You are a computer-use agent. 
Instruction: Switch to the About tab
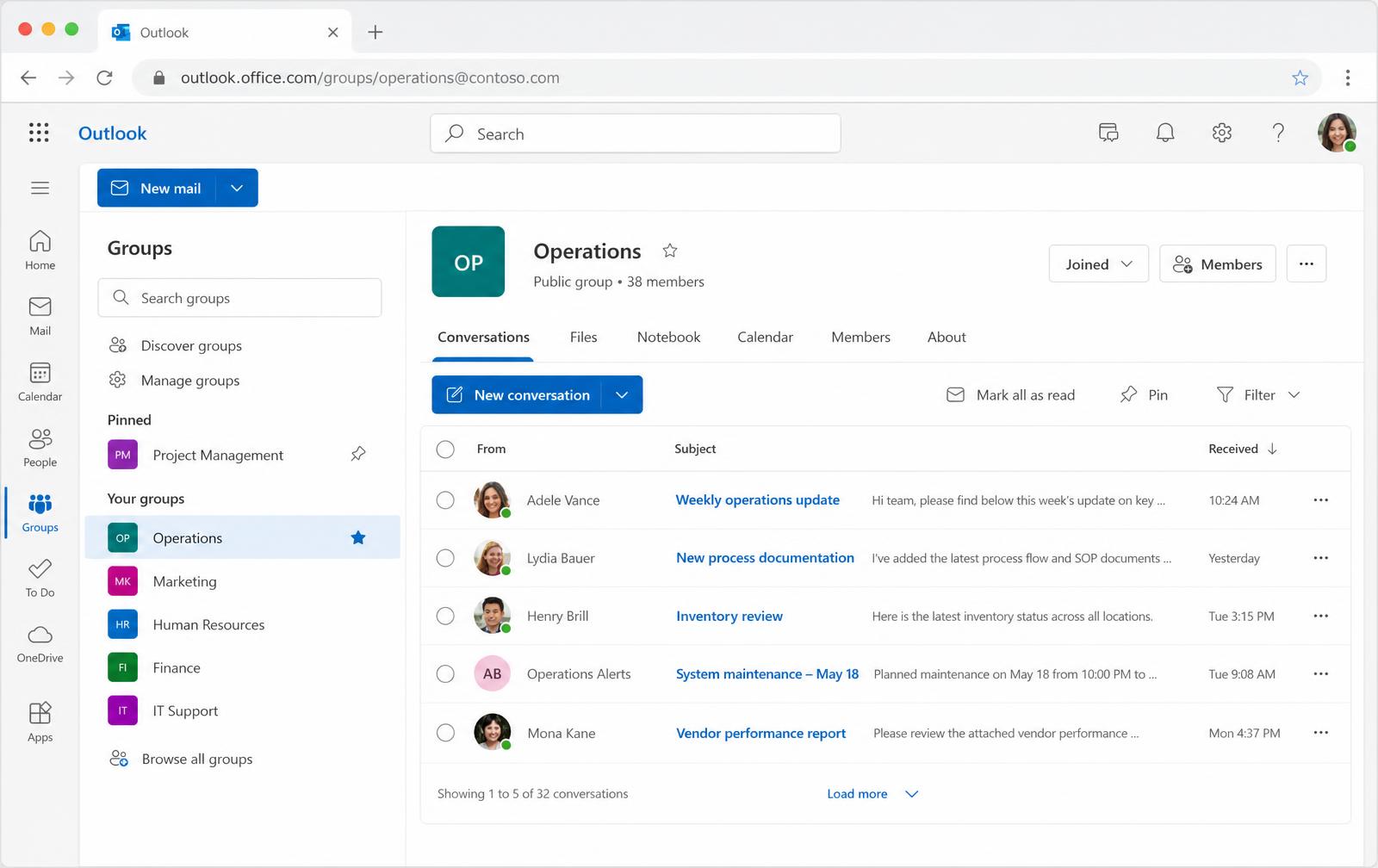coord(947,337)
